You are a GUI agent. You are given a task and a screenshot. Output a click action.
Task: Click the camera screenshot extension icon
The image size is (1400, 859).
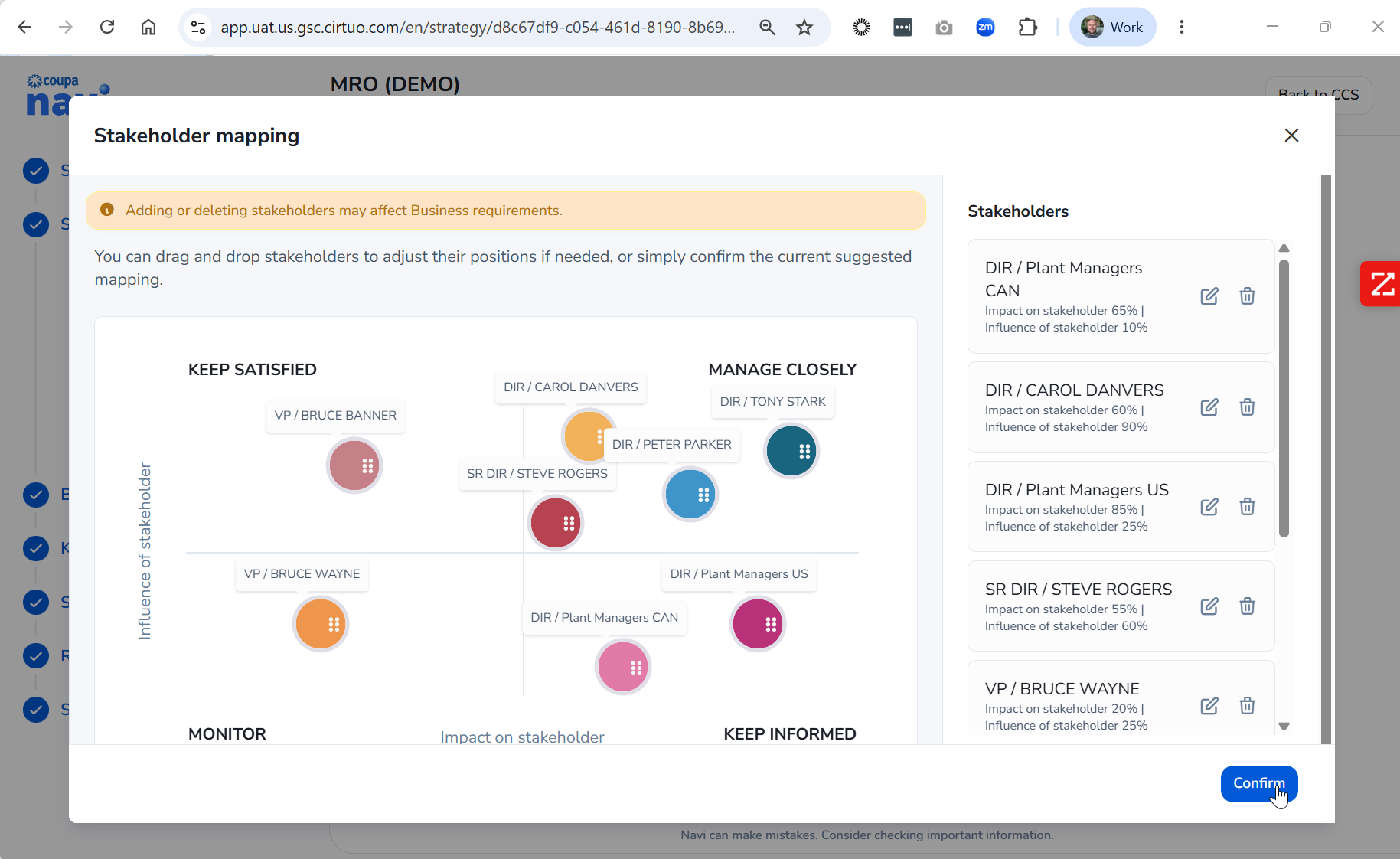(944, 28)
